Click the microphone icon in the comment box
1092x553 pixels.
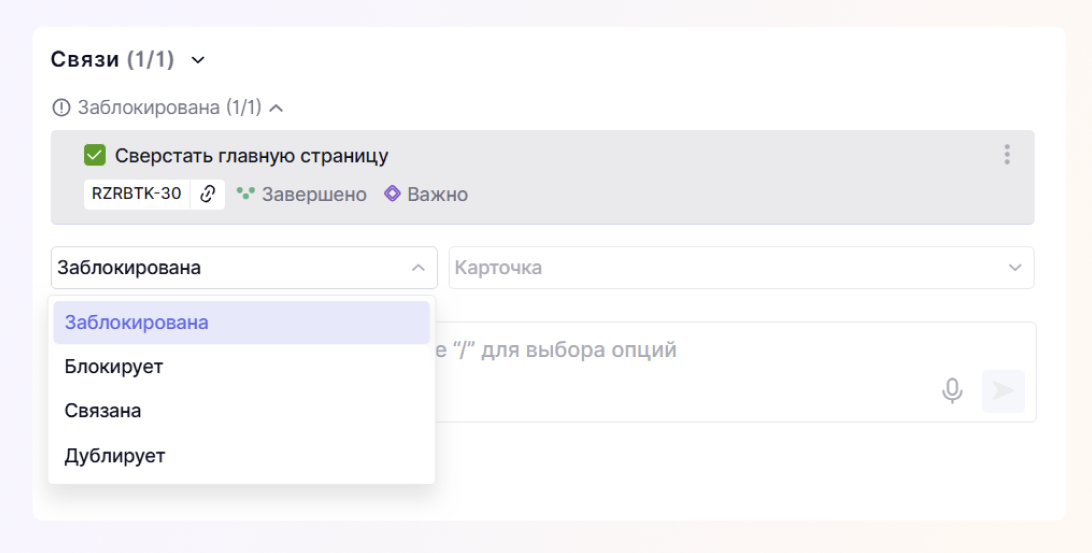(952, 391)
